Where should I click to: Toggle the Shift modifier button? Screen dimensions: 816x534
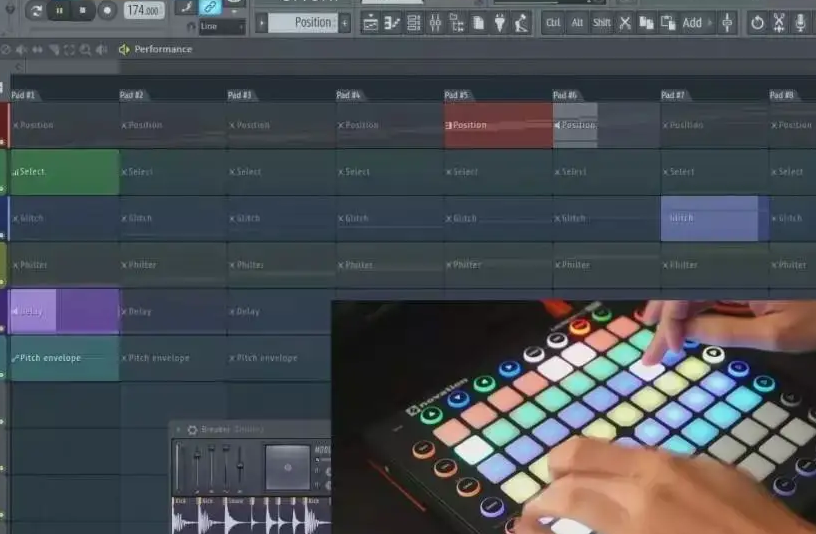[x=601, y=22]
